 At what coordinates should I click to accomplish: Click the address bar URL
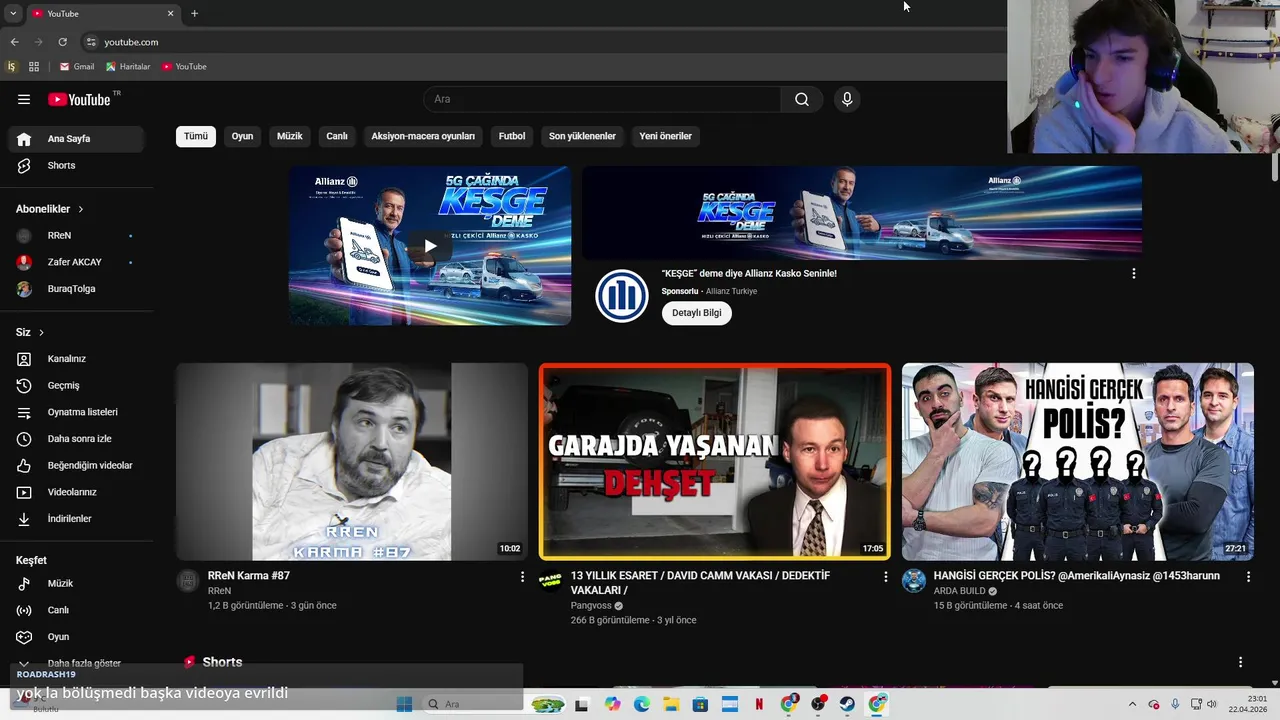coord(131,42)
